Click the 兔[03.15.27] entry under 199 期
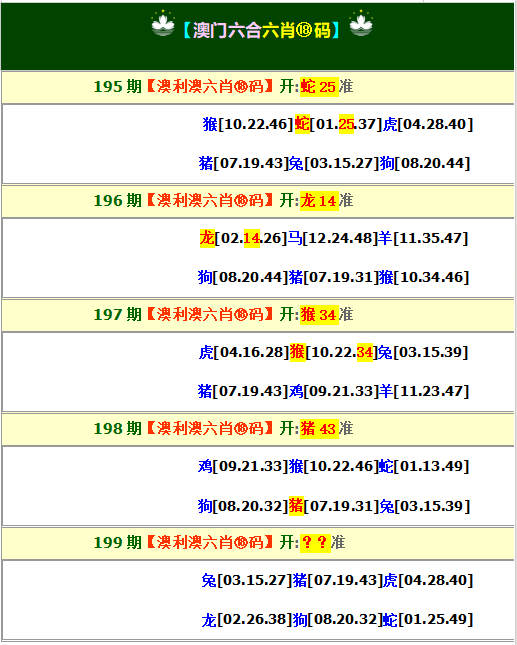 (247, 580)
